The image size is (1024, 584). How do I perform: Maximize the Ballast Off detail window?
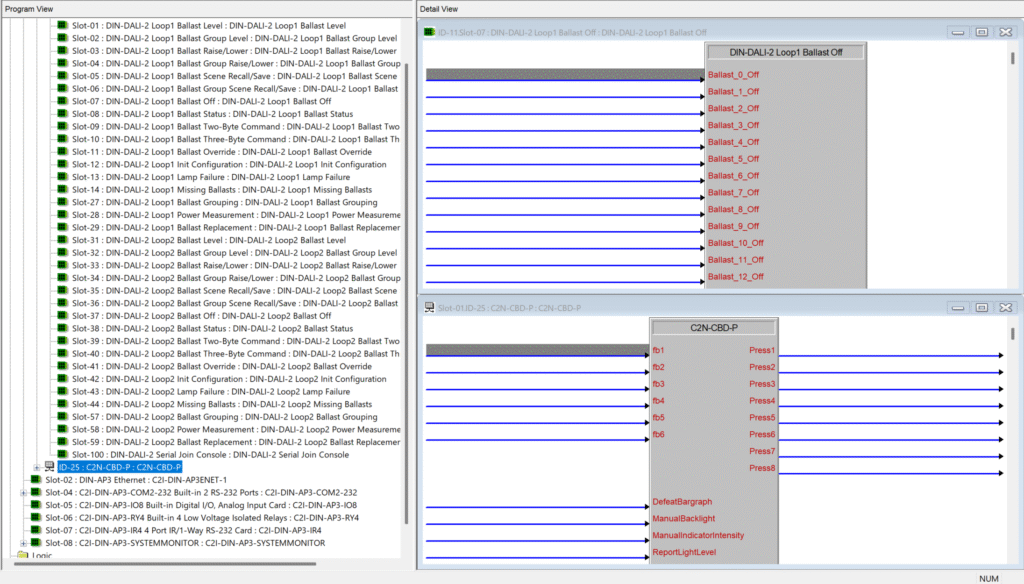coord(982,32)
